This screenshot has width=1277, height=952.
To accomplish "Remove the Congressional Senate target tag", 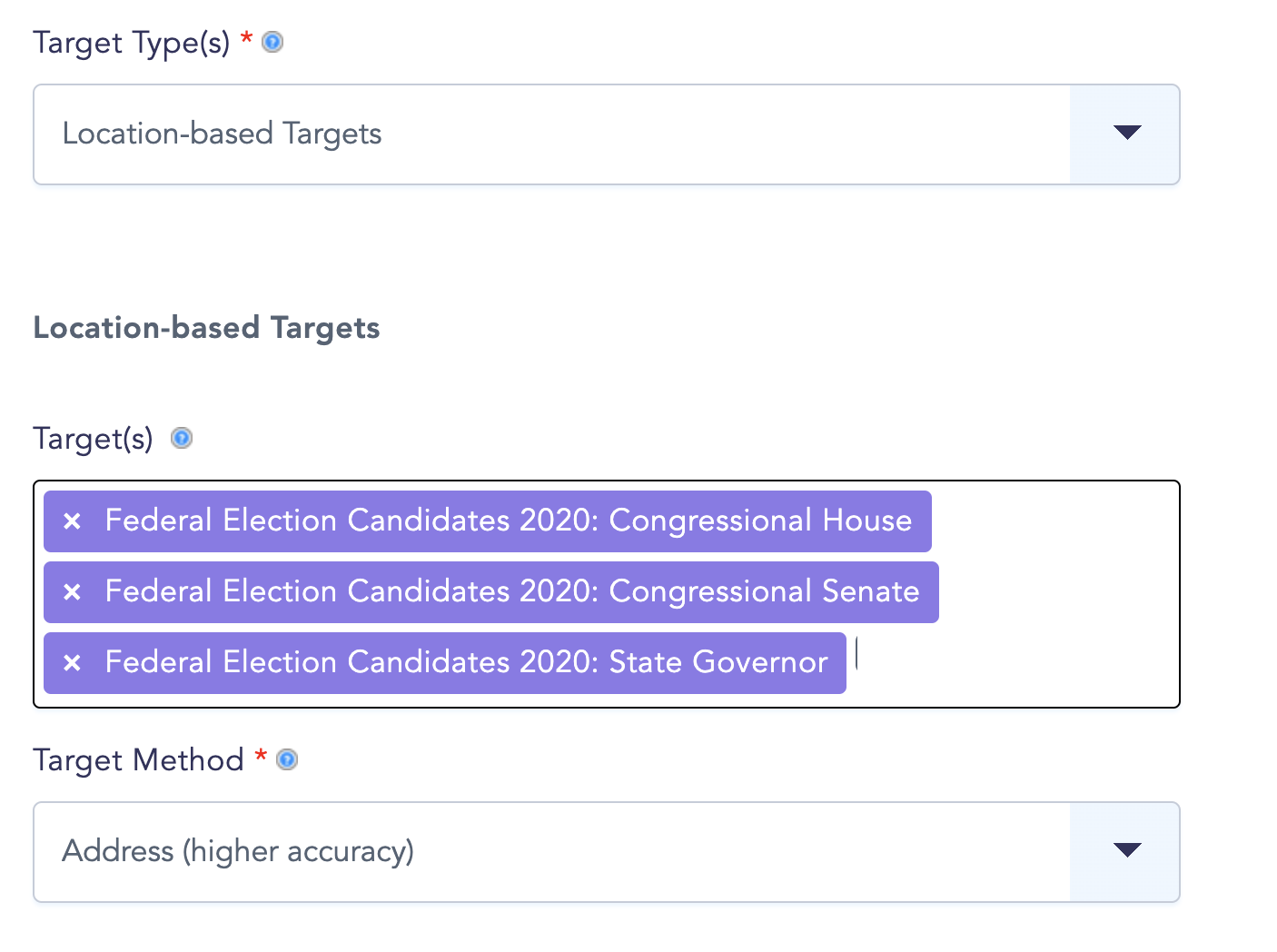I will coord(72,591).
